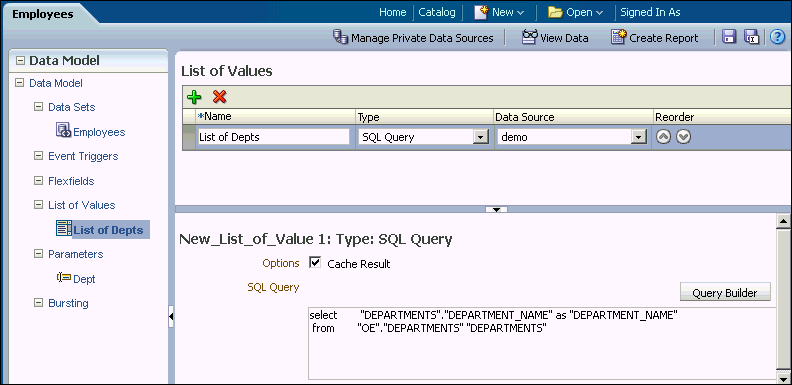
Task: Click the Create Report link
Action: (x=664, y=38)
